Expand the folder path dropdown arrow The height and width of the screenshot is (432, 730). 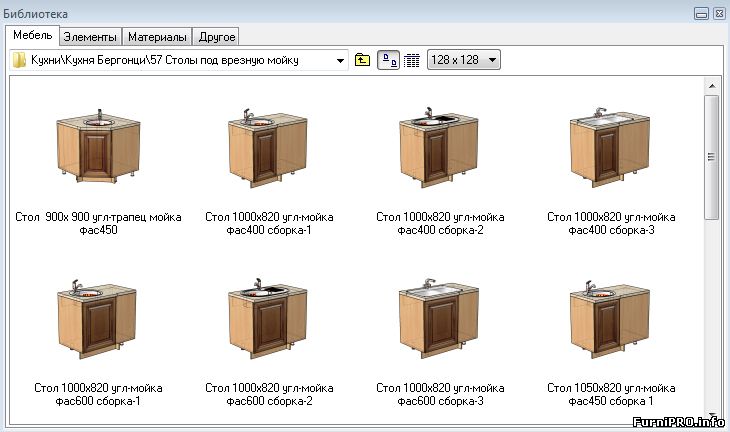click(x=341, y=60)
